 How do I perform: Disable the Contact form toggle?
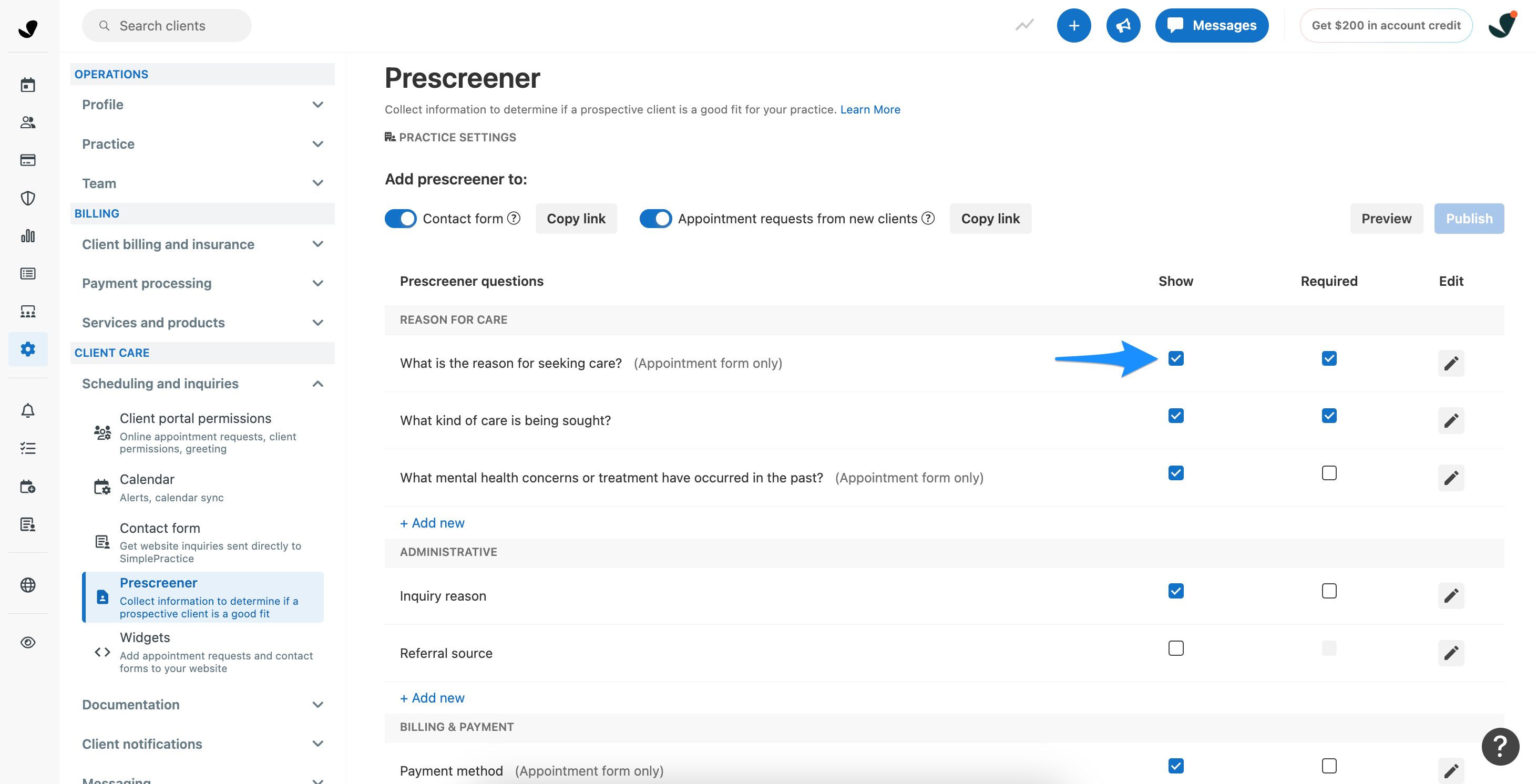[401, 219]
